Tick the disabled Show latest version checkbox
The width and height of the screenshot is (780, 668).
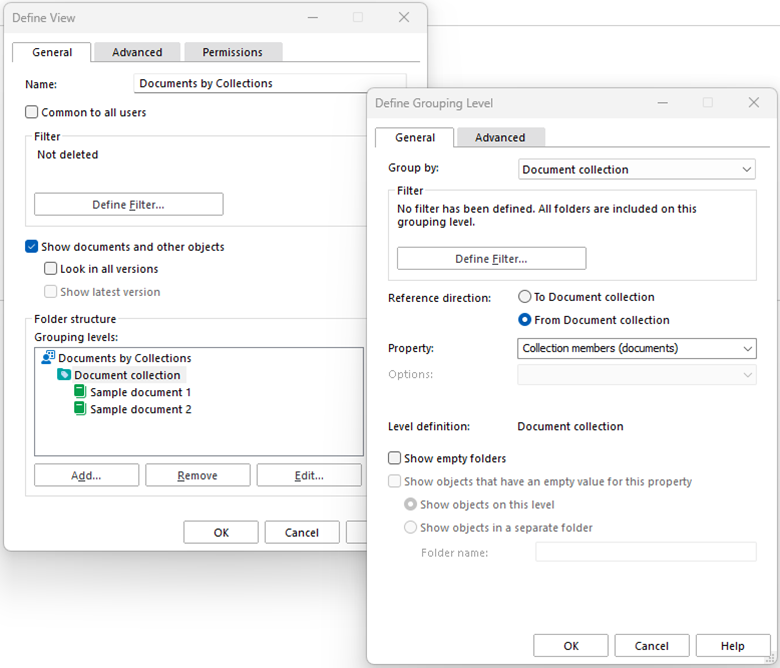tap(50, 291)
